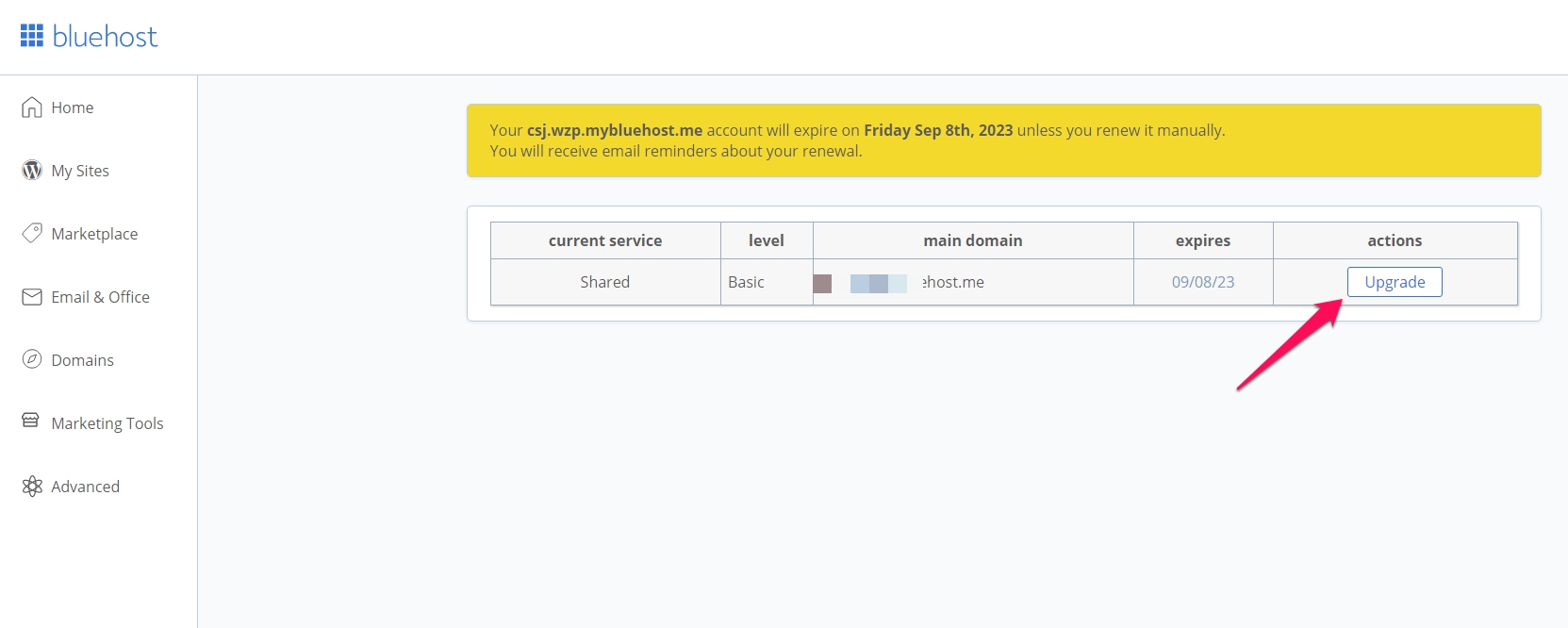Click the 'expires' column header
This screenshot has width=1568, height=628.
click(x=1203, y=240)
